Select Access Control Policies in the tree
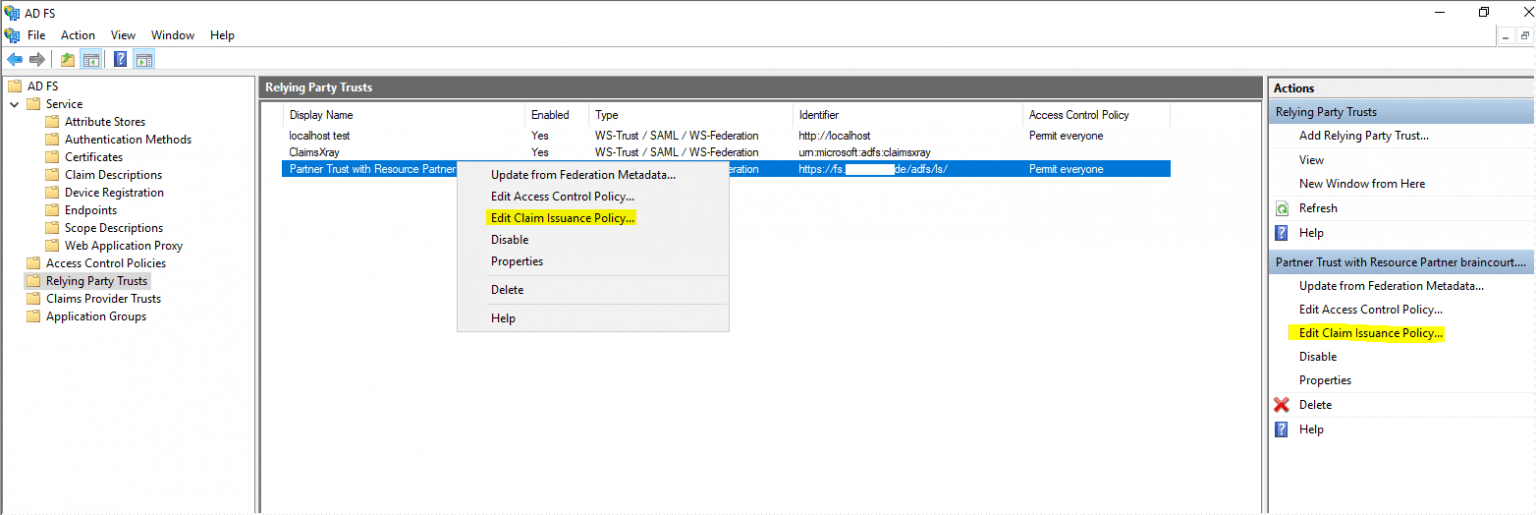This screenshot has height=515, width=1536. click(x=105, y=263)
